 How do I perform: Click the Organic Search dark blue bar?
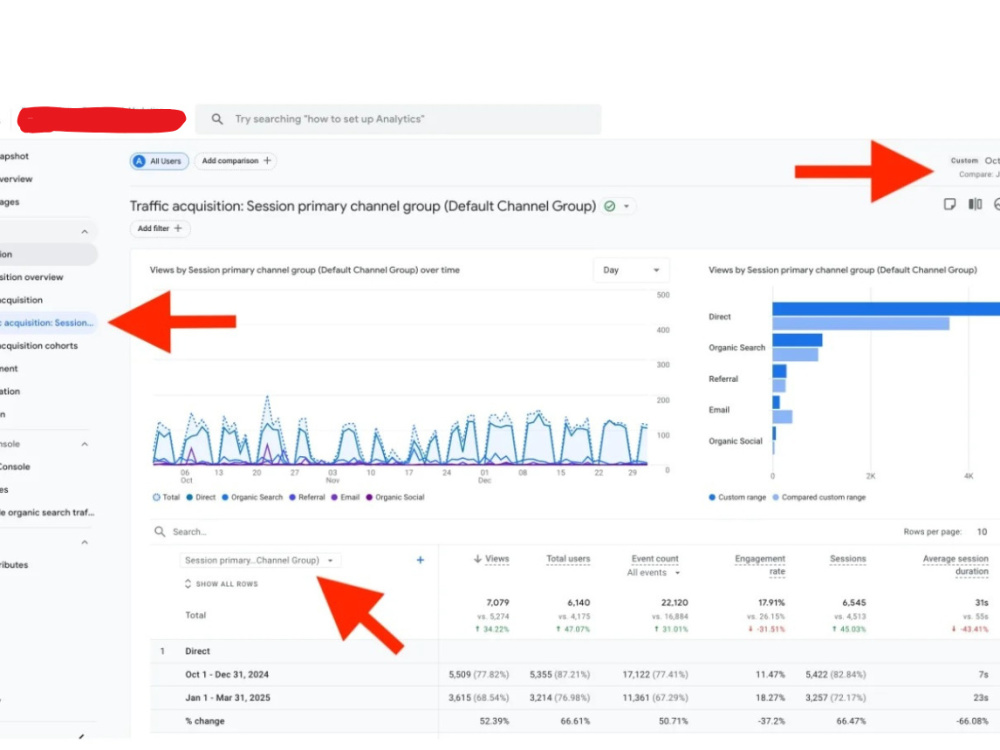(x=797, y=340)
